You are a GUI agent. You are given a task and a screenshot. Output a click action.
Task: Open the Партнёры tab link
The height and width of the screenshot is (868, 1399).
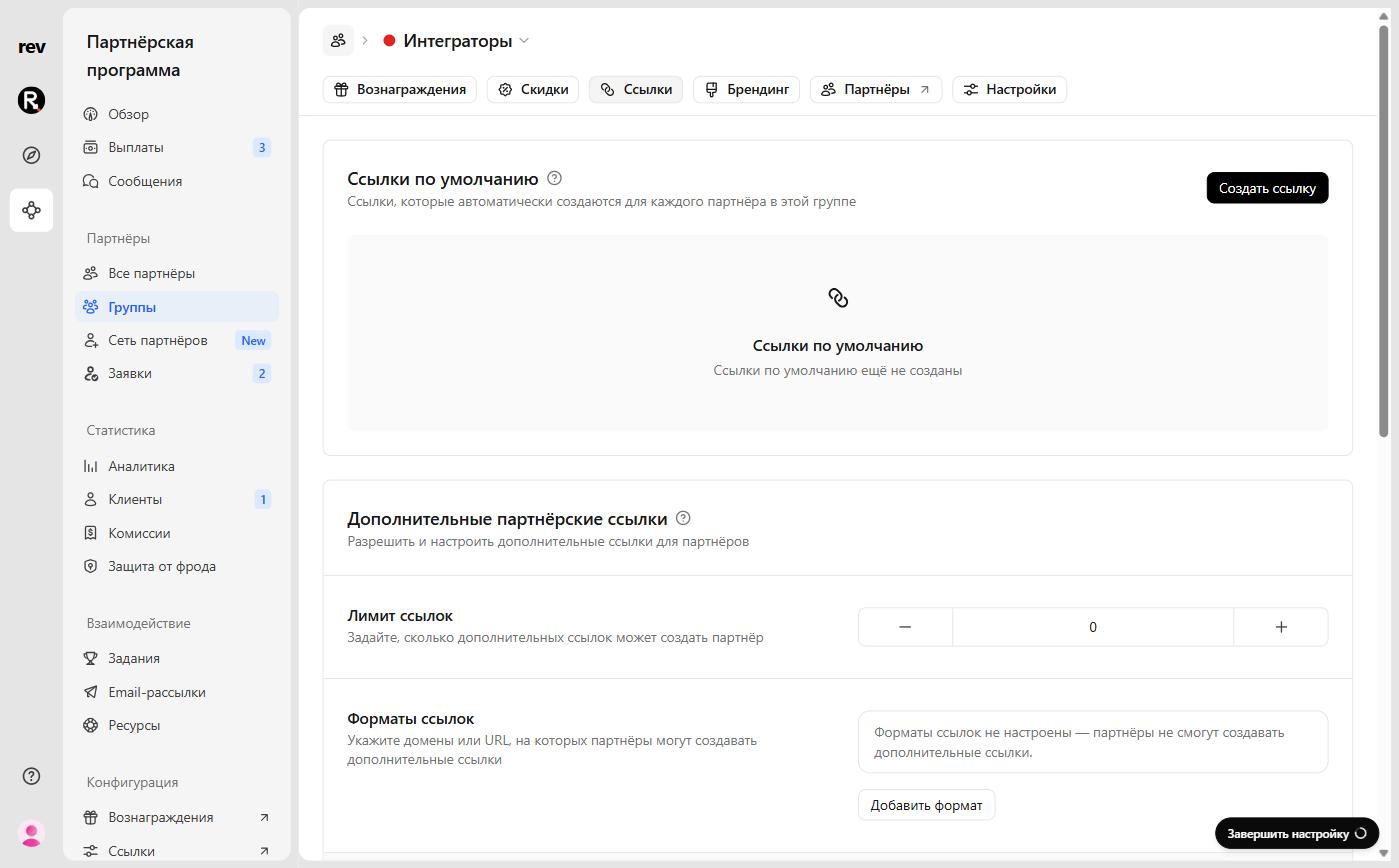click(x=876, y=89)
